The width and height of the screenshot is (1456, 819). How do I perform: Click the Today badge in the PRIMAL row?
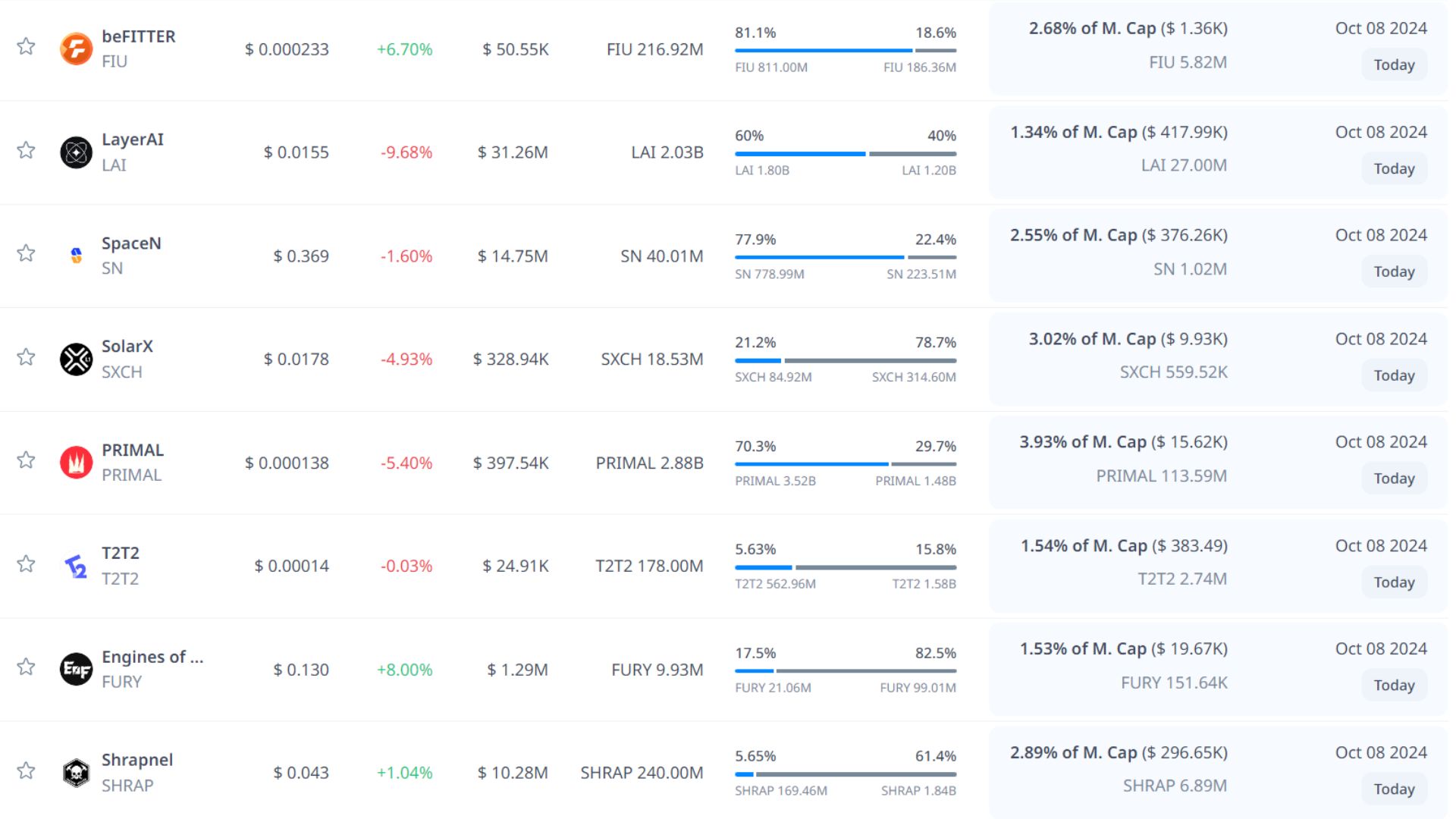click(1394, 479)
